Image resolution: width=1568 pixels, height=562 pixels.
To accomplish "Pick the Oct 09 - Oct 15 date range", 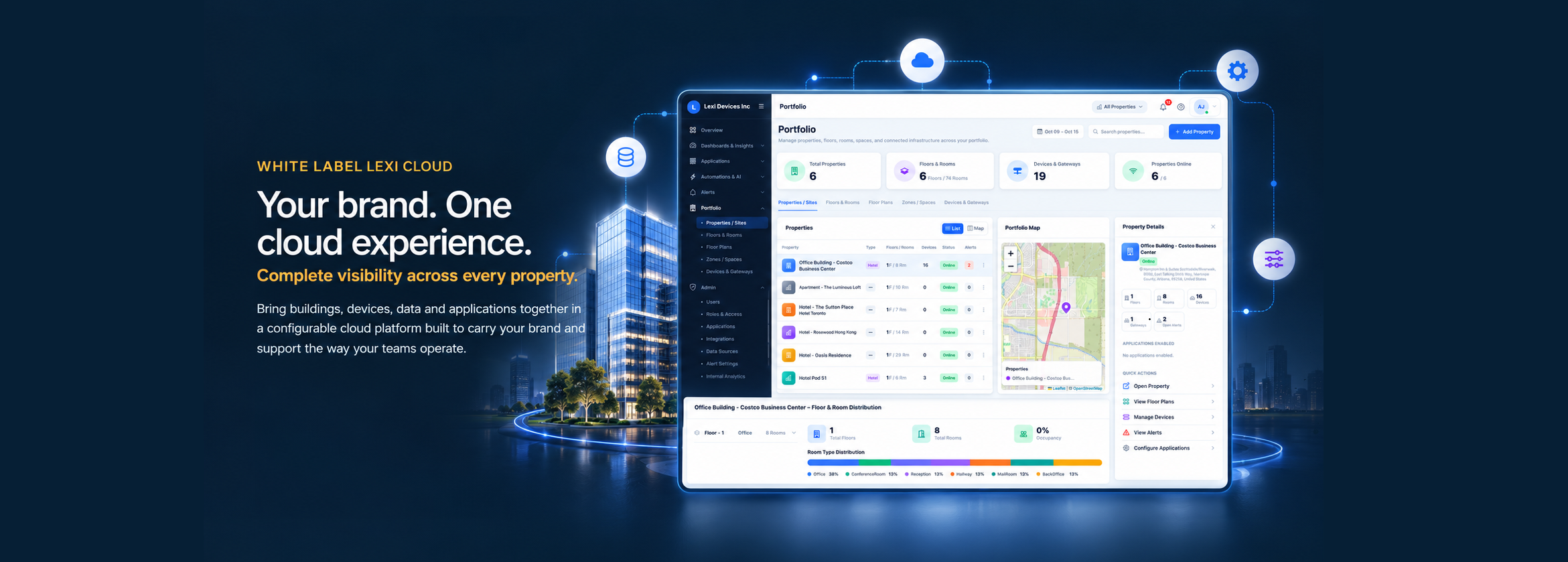I will (1058, 132).
